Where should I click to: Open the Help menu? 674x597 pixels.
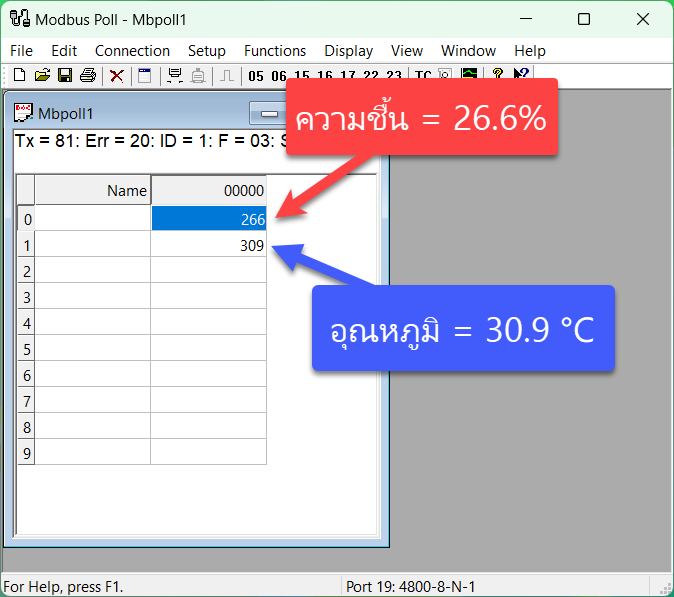point(530,51)
